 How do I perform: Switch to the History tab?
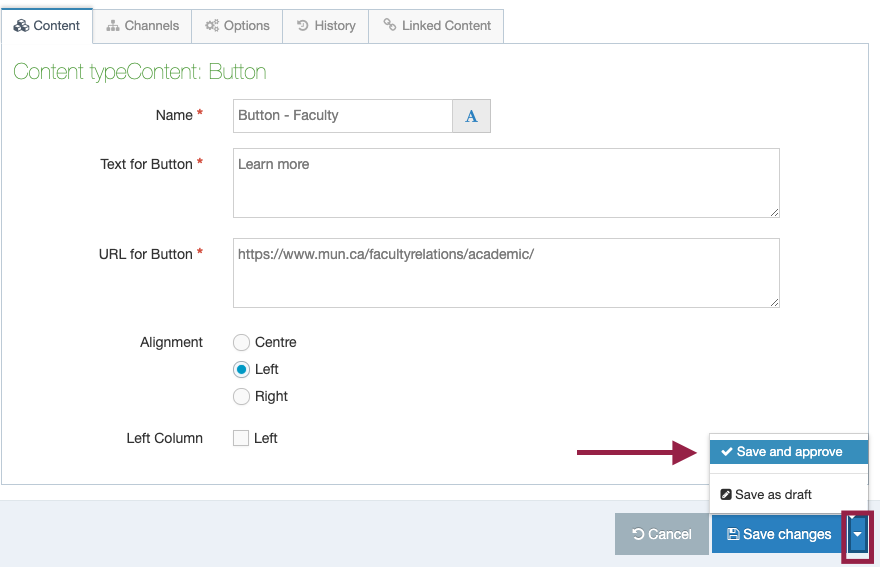326,26
